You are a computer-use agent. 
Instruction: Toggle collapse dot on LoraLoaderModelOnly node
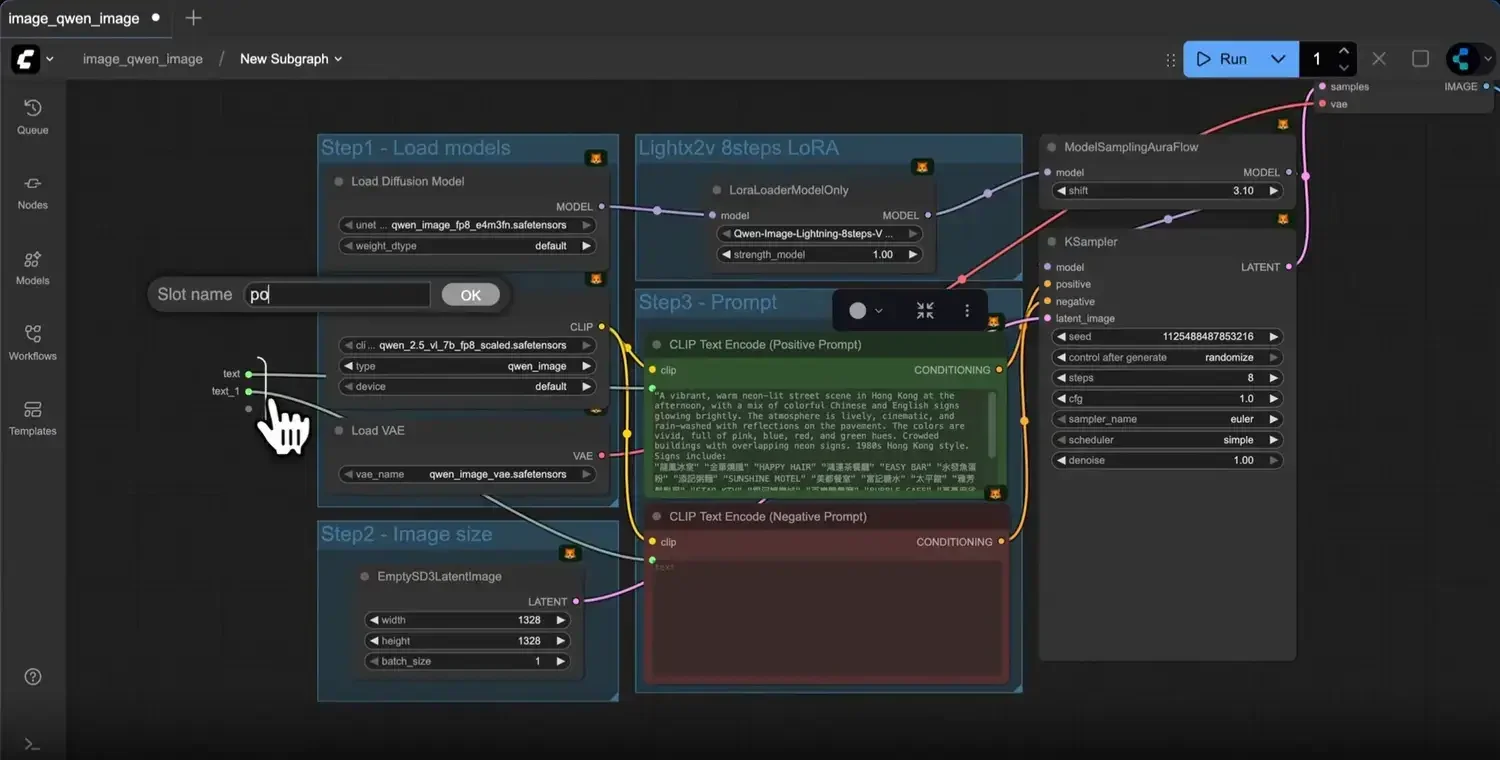coord(717,190)
